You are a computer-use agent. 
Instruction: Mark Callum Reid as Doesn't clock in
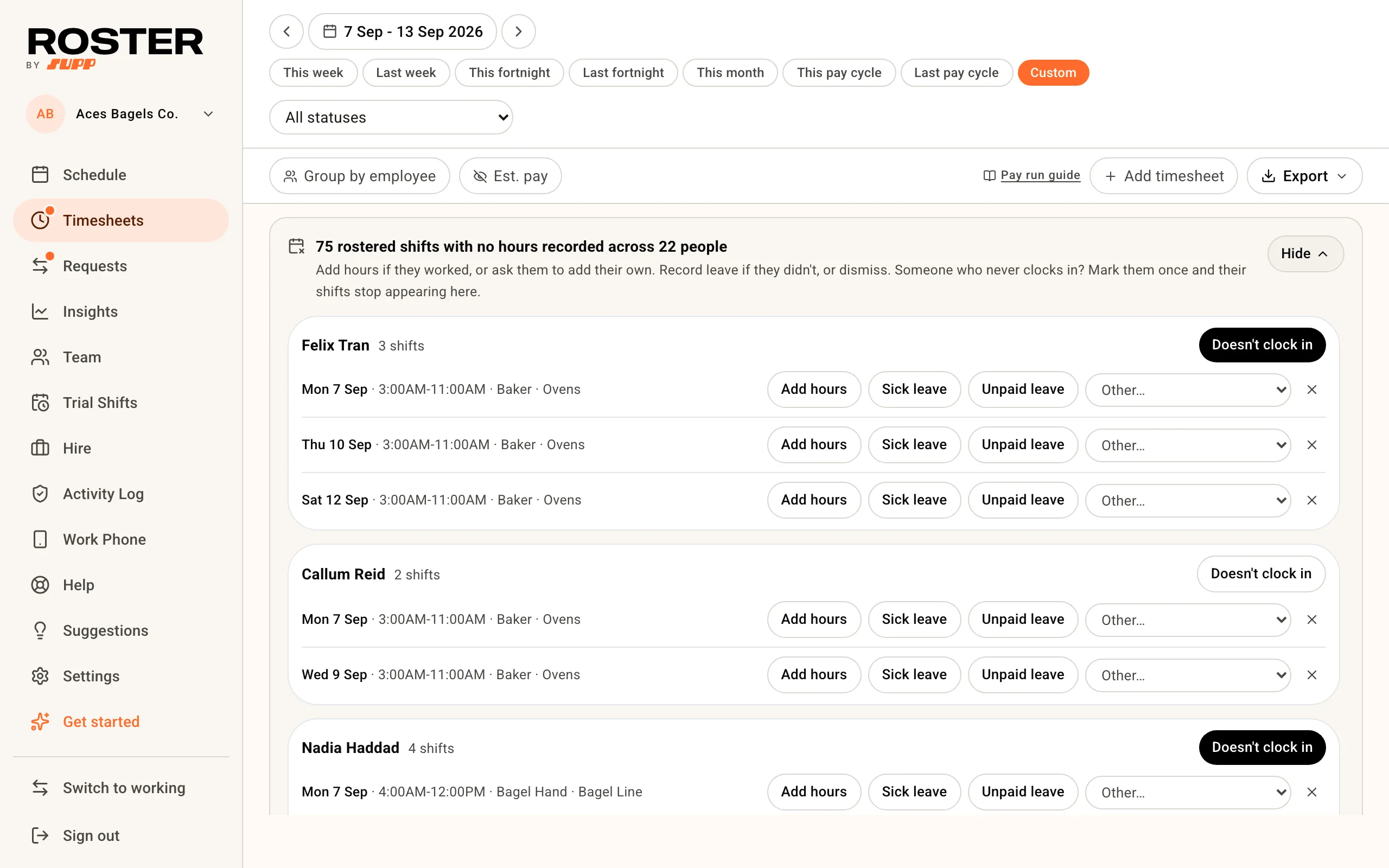pos(1261,573)
